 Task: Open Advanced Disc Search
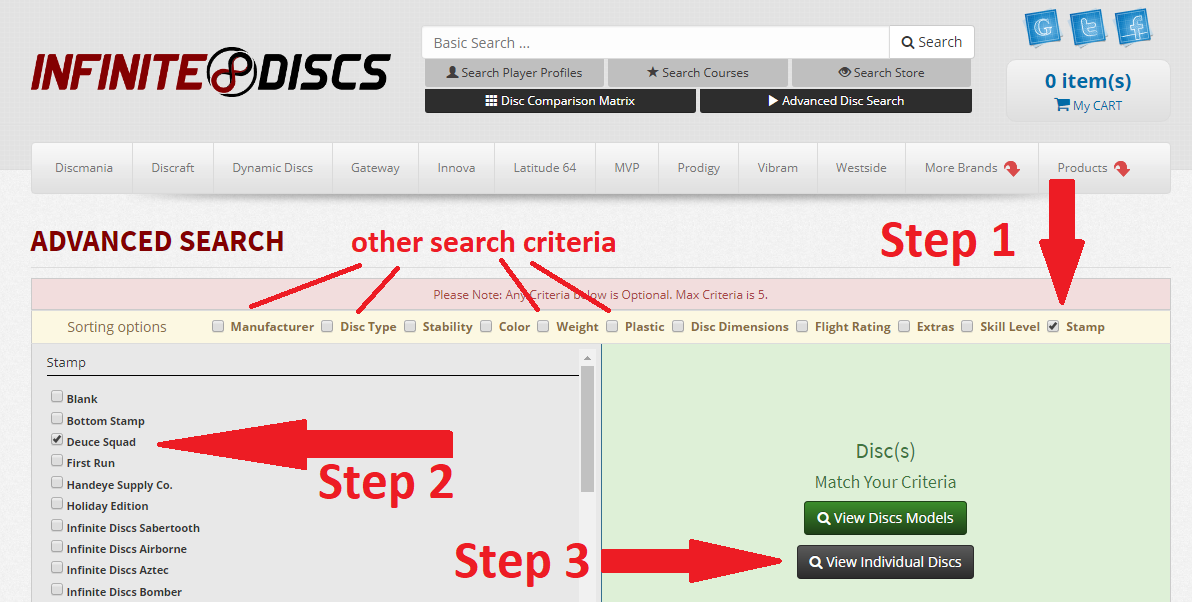(836, 101)
